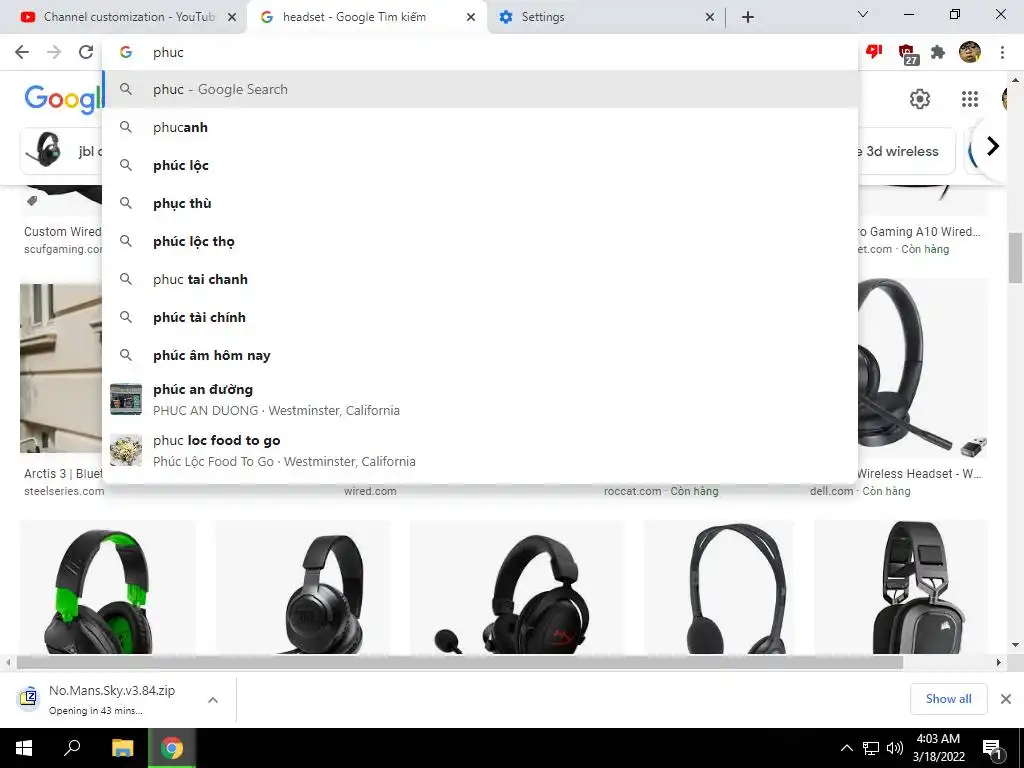Select the 'phúc tài chính' suggestion
This screenshot has height=768, width=1024.
(x=480, y=317)
